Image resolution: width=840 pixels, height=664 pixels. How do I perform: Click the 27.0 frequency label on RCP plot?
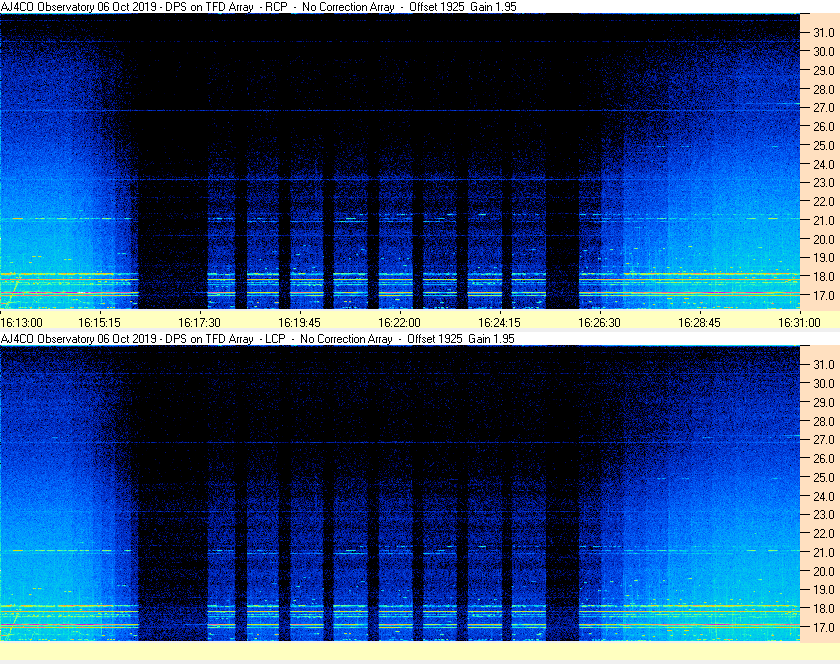coord(824,108)
